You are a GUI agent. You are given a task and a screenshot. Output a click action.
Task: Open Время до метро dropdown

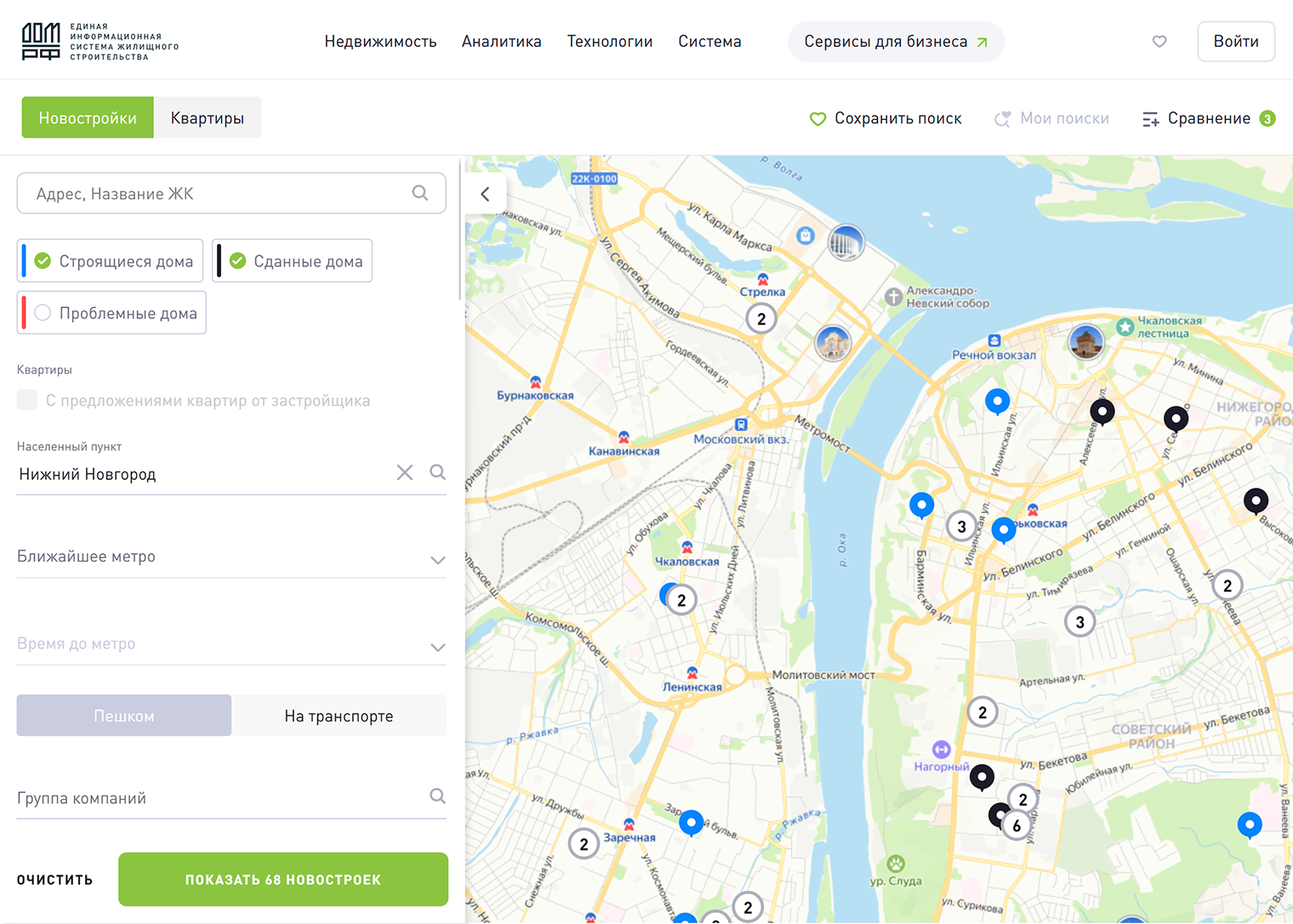coord(437,647)
